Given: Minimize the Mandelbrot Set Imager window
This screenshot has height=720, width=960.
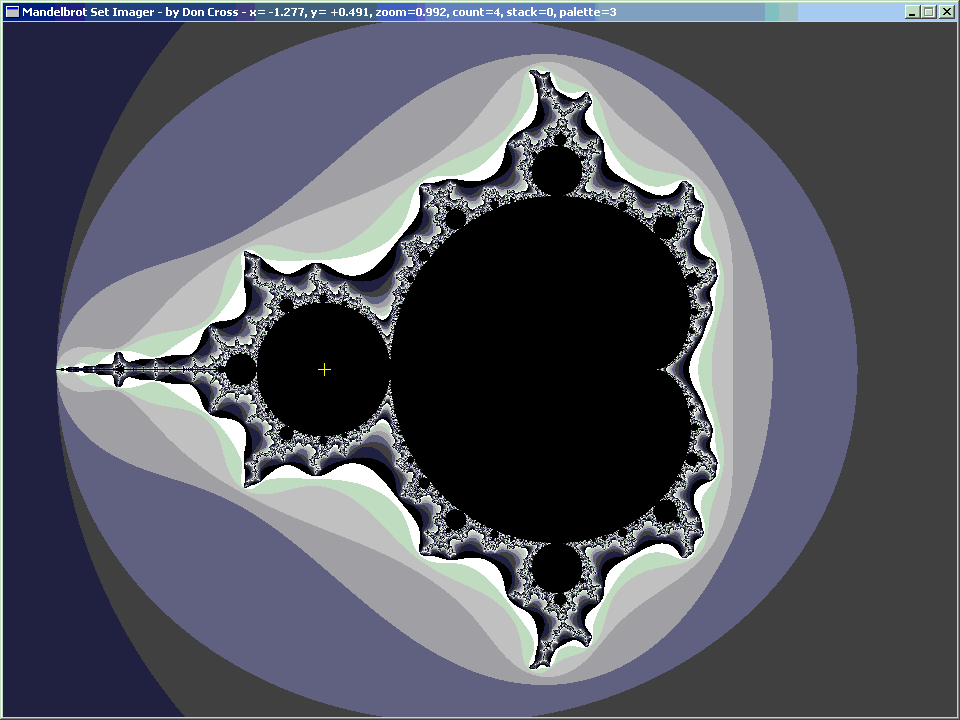Looking at the screenshot, I should click(x=912, y=12).
